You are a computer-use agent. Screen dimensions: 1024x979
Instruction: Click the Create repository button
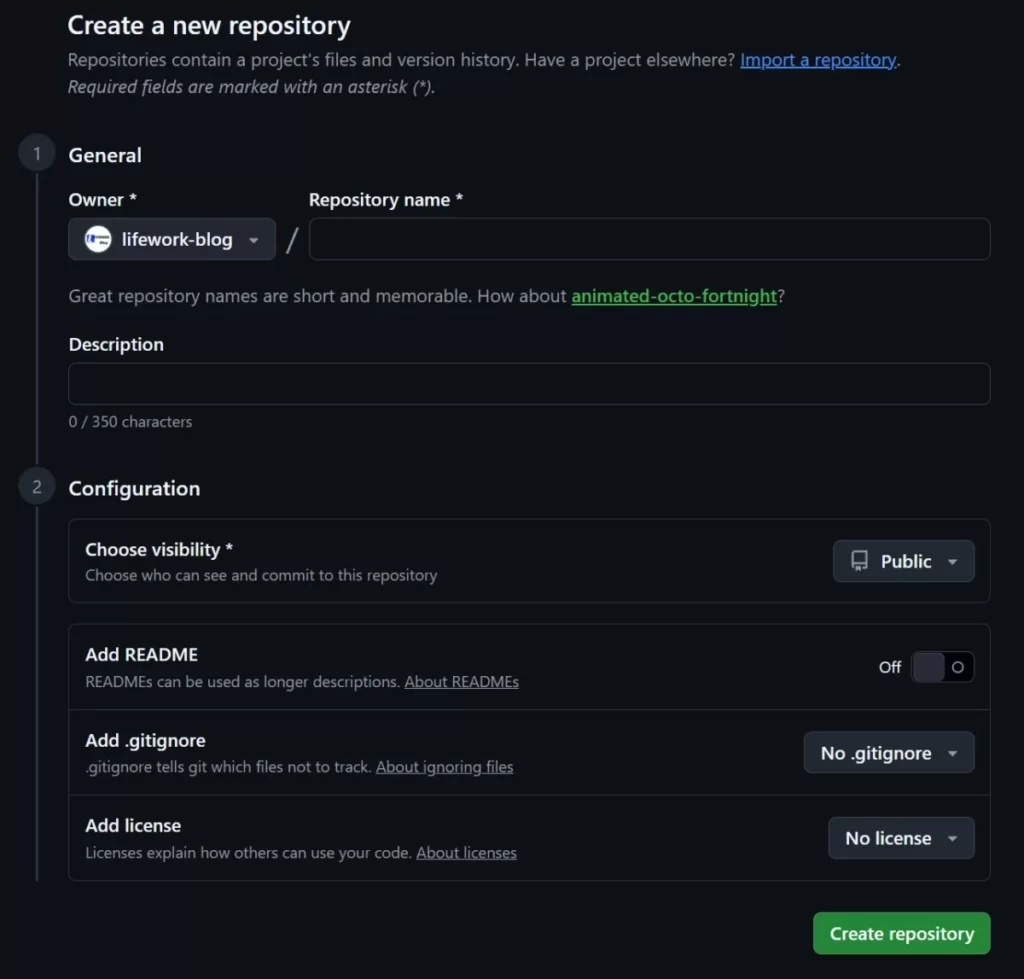[x=901, y=933]
